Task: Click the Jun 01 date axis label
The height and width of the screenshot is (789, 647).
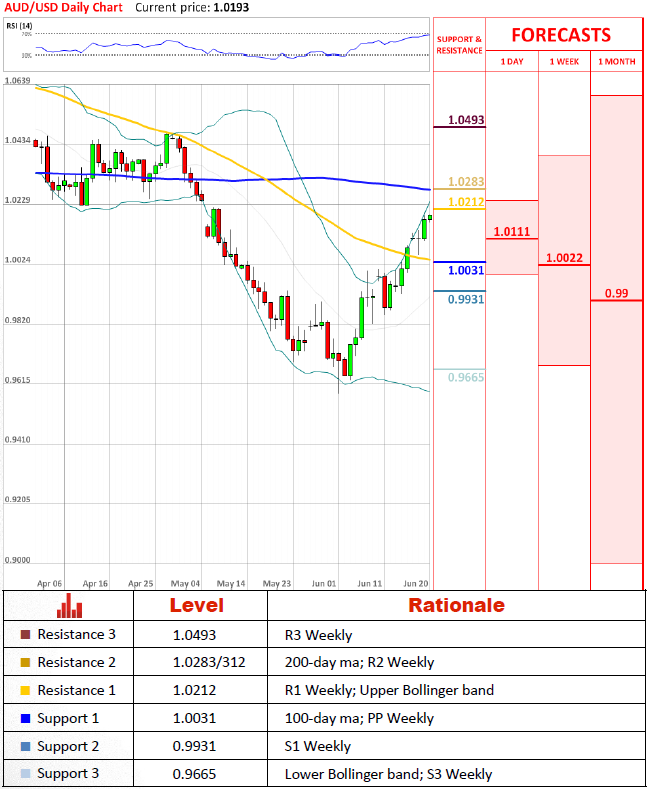Action: 324,584
